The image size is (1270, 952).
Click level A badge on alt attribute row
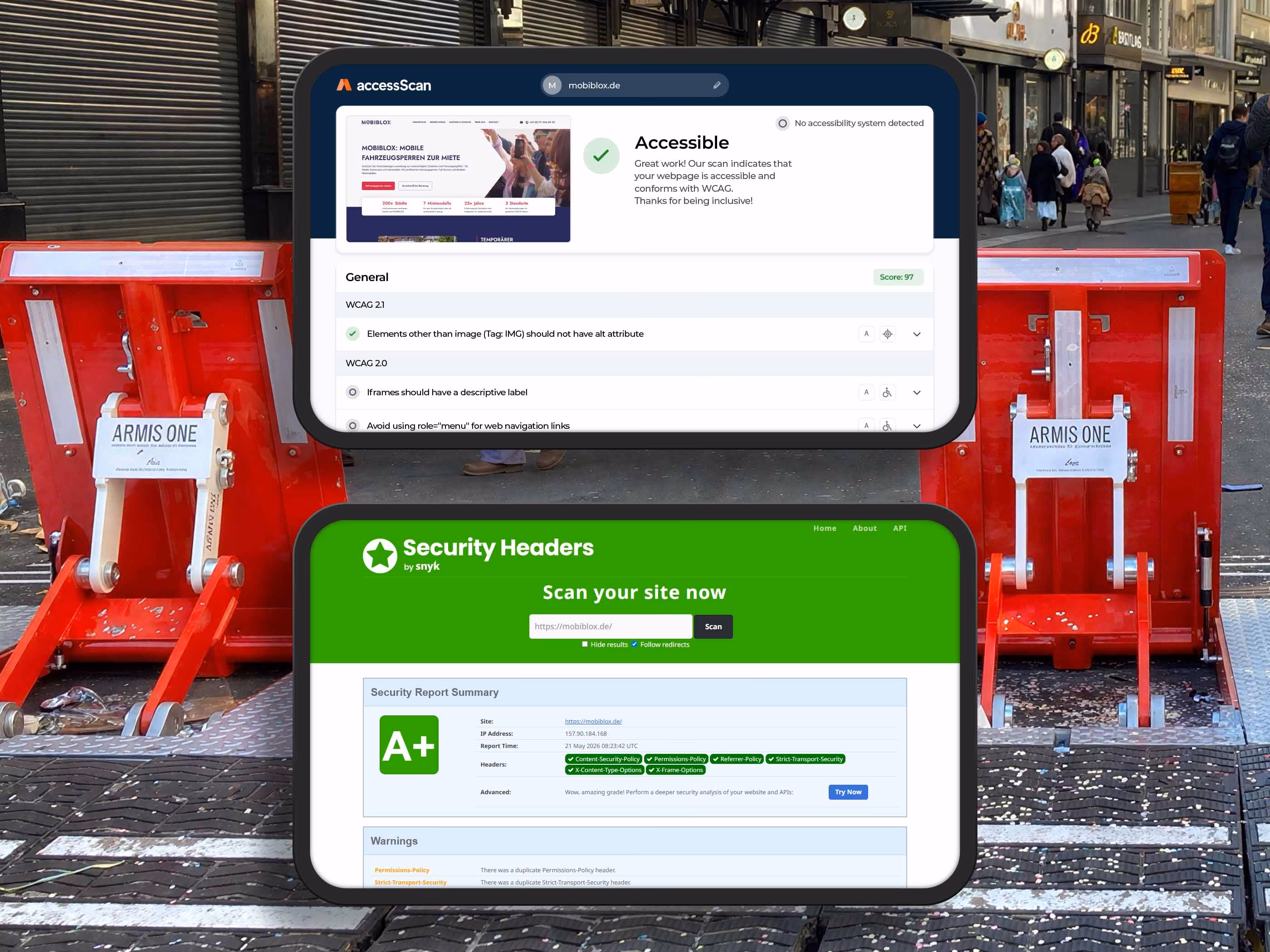coord(866,334)
